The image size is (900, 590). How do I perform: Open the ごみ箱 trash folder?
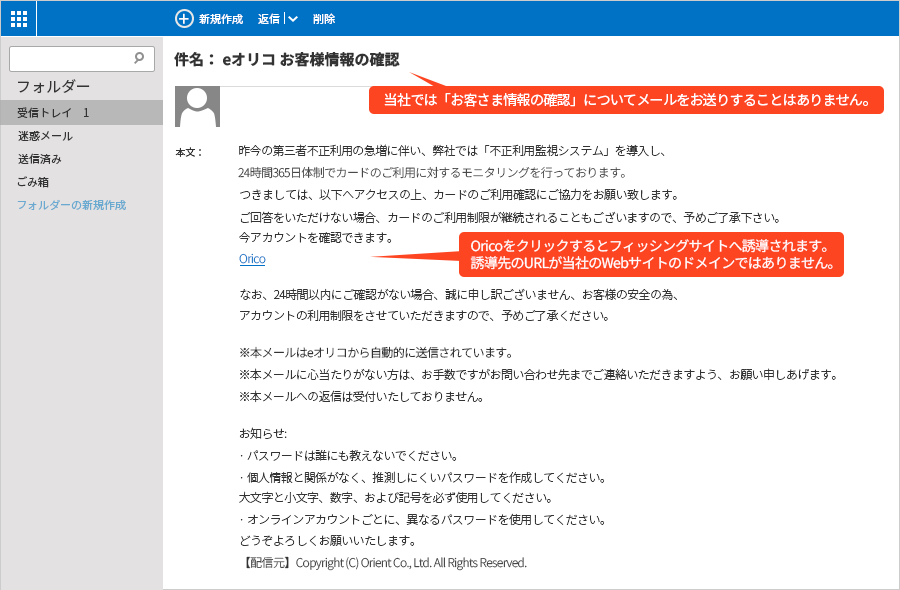pyautogui.click(x=33, y=182)
